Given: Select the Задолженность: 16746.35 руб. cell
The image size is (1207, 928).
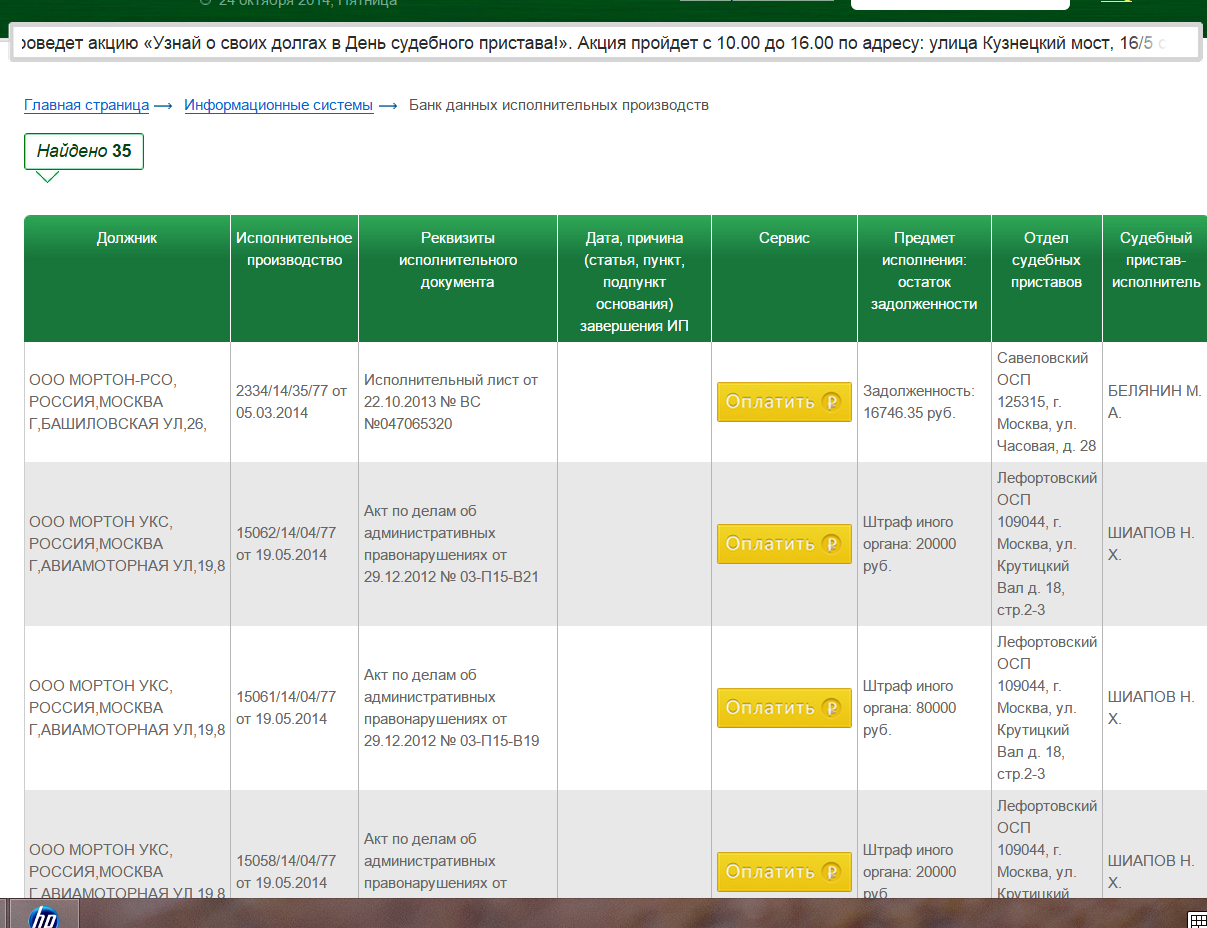Looking at the screenshot, I should [x=924, y=402].
